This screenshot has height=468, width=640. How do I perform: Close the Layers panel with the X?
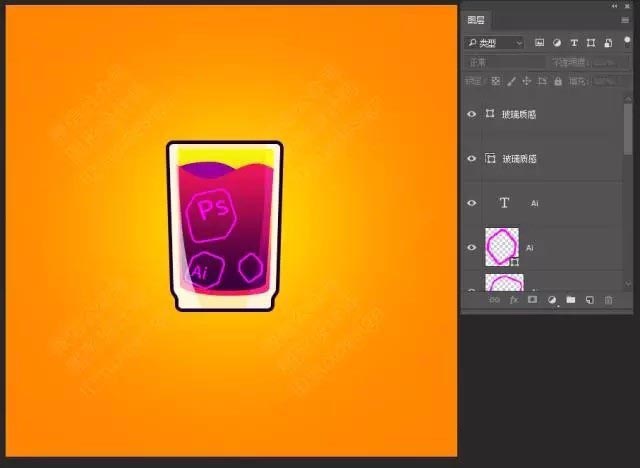627,6
